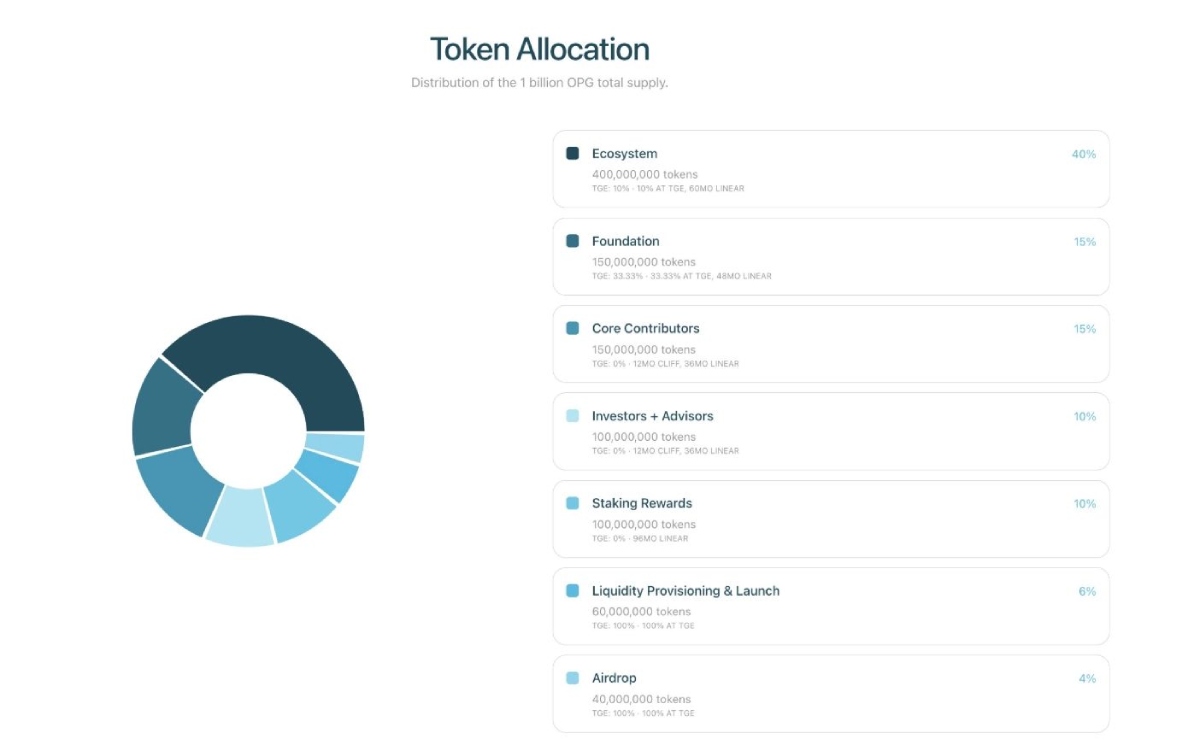Click the Core Contributors card label
The width and height of the screenshot is (1200, 751).
(x=645, y=328)
